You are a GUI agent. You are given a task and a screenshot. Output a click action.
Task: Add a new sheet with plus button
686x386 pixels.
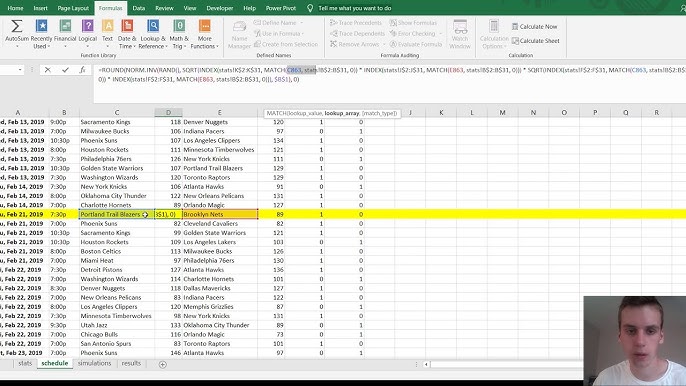click(x=163, y=364)
